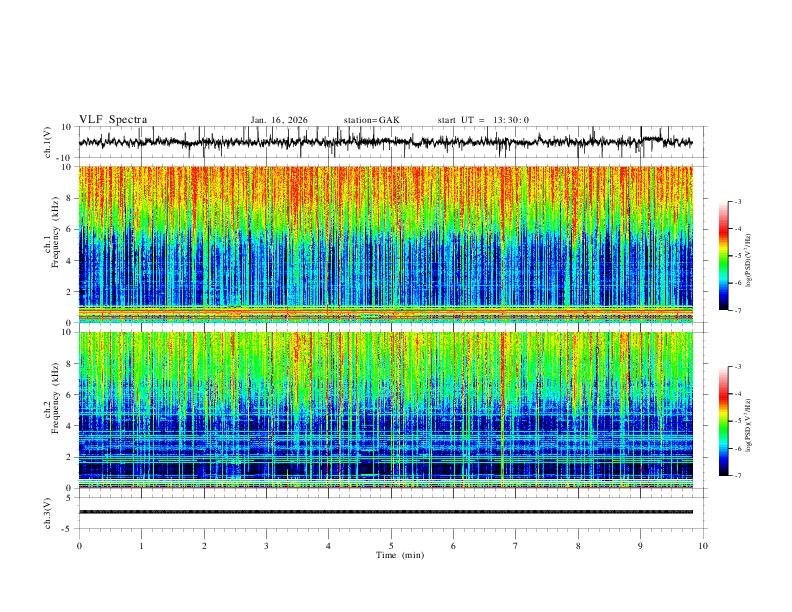The width and height of the screenshot is (792, 612).
Task: Click the ch.1 voltage waveform trace
Action: (386, 142)
